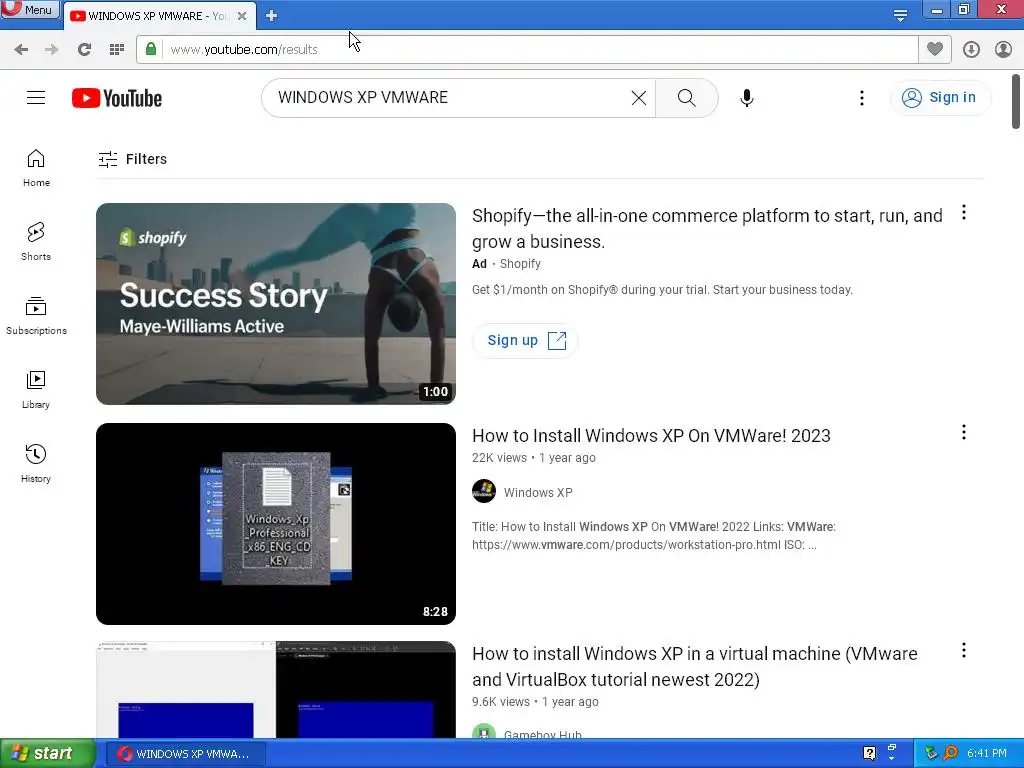Open the YouTube hamburger guide menu
Image resolution: width=1024 pixels, height=768 pixels.
(x=36, y=98)
